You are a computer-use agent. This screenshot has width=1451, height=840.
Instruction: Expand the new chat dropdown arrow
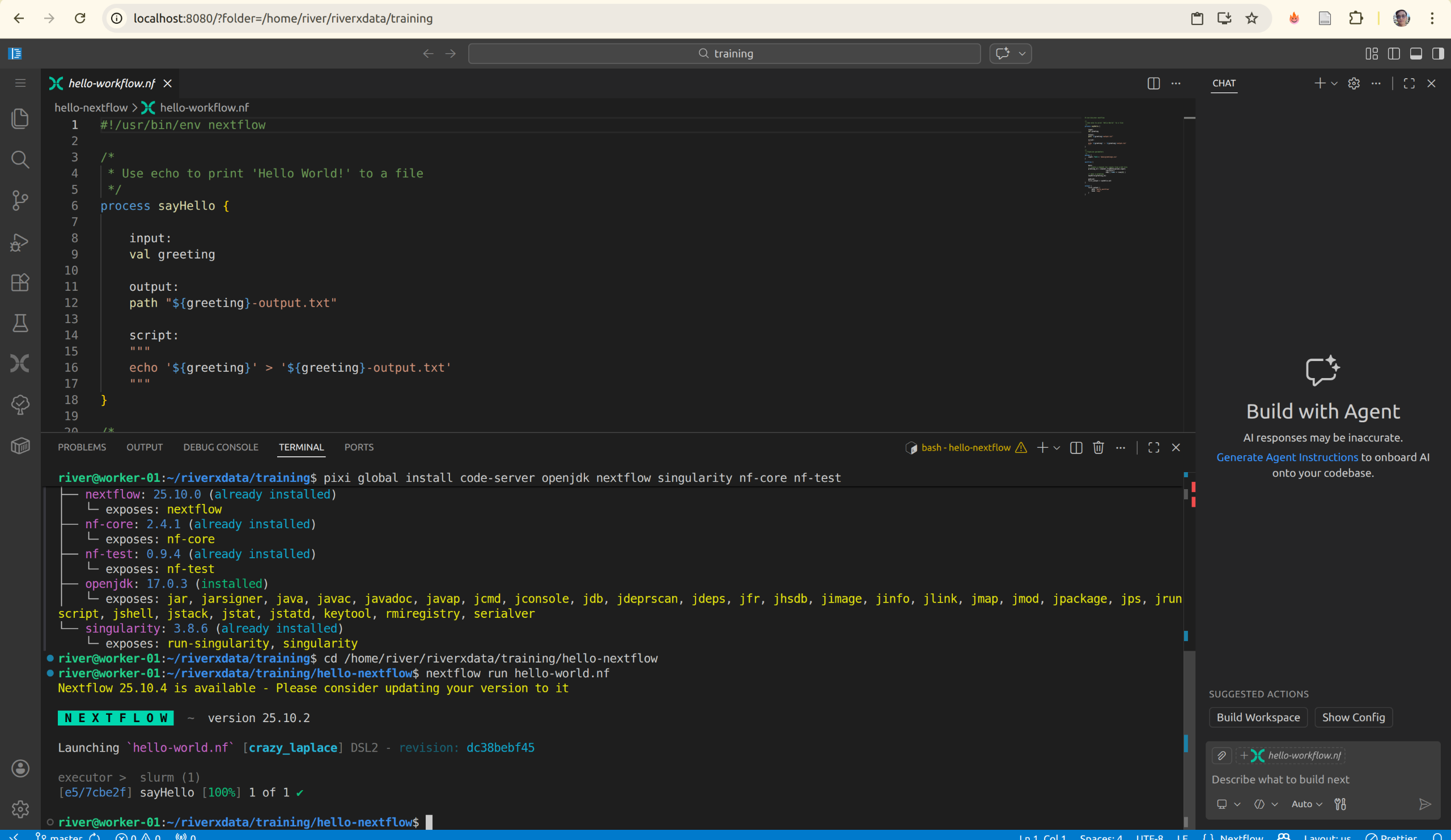pyautogui.click(x=1334, y=83)
